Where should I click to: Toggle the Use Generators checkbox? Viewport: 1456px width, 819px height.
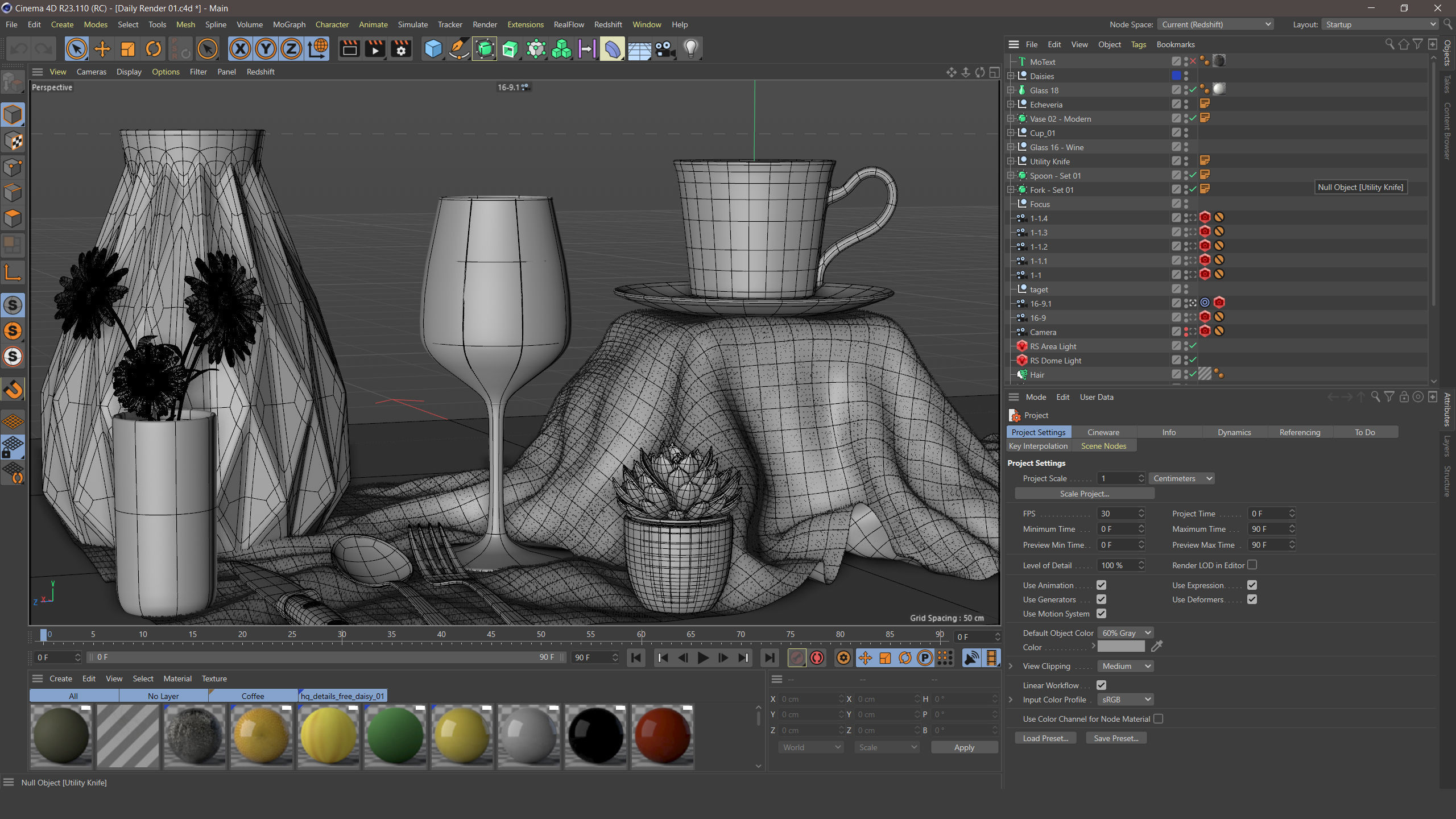[x=1101, y=599]
